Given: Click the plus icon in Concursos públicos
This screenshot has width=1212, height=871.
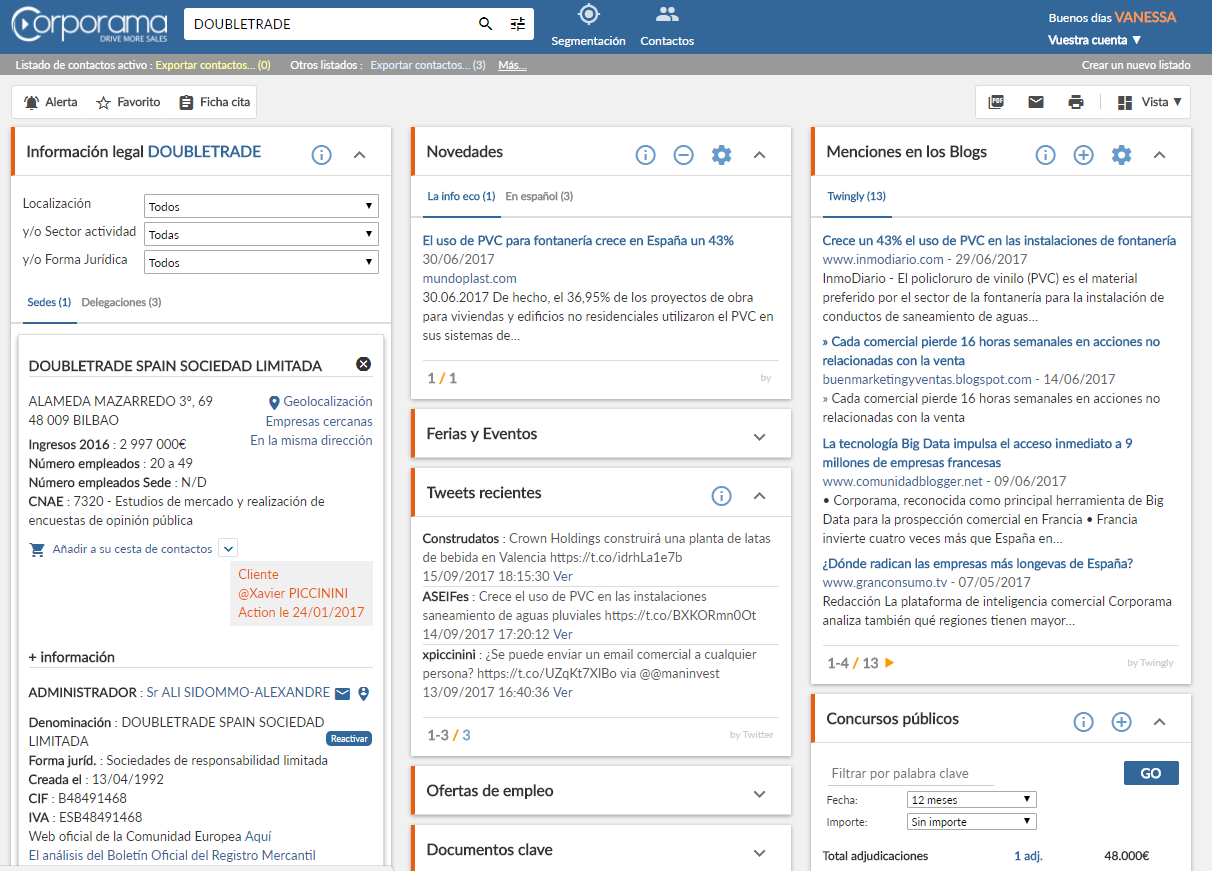Looking at the screenshot, I should coord(1121,722).
